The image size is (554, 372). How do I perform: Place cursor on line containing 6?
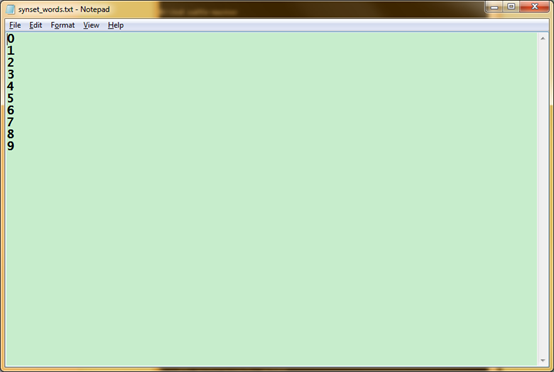tap(11, 110)
